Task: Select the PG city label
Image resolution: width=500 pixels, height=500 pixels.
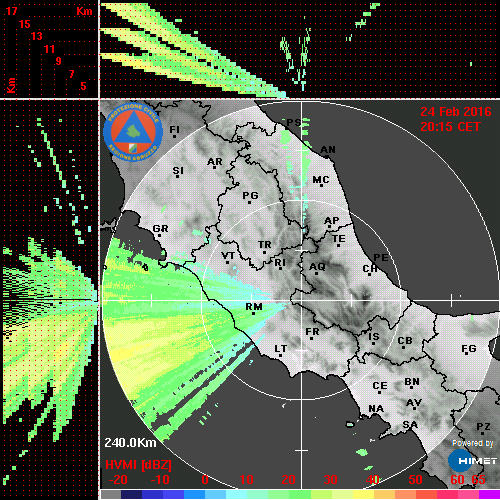Action: click(x=250, y=195)
